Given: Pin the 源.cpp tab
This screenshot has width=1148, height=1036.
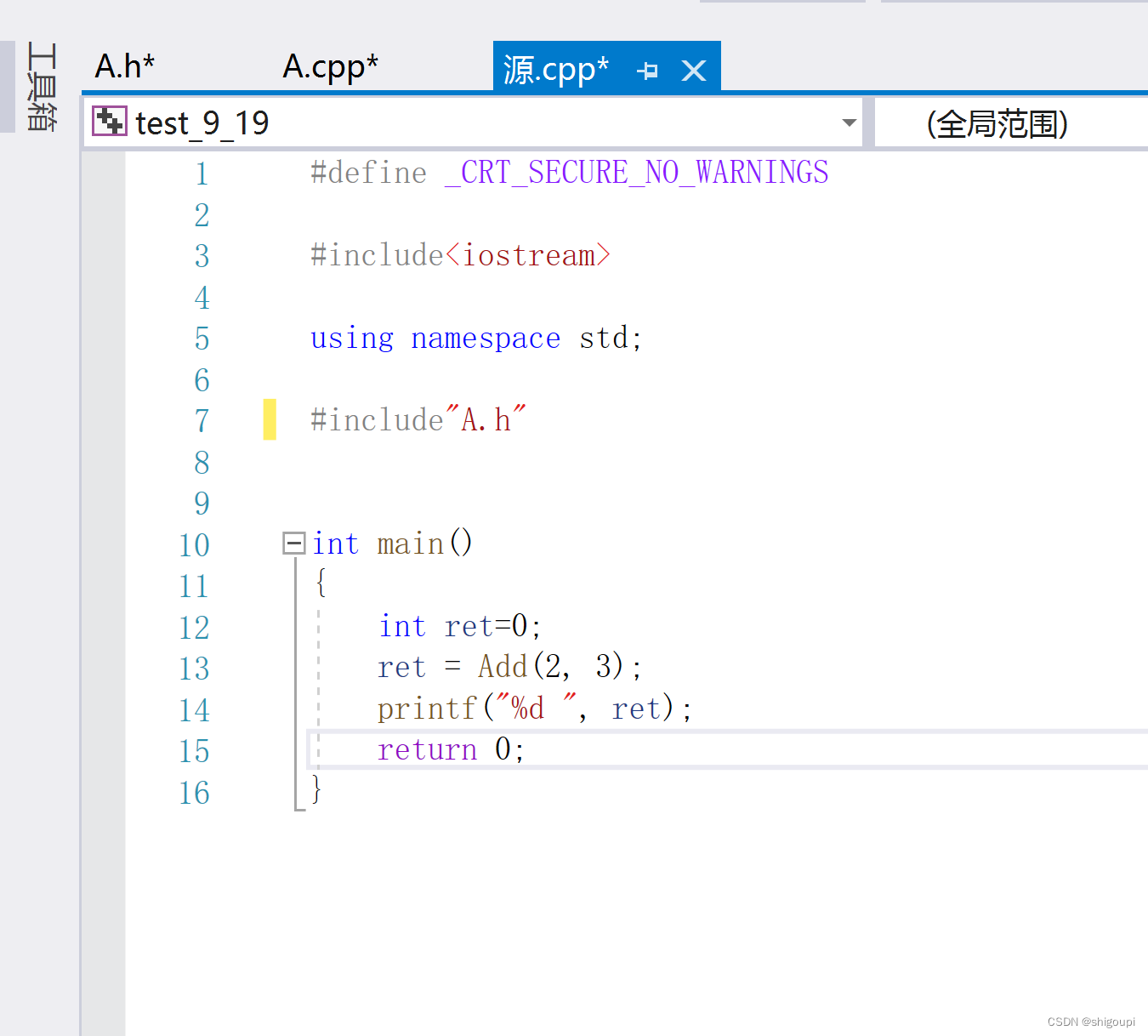Looking at the screenshot, I should pos(647,71).
